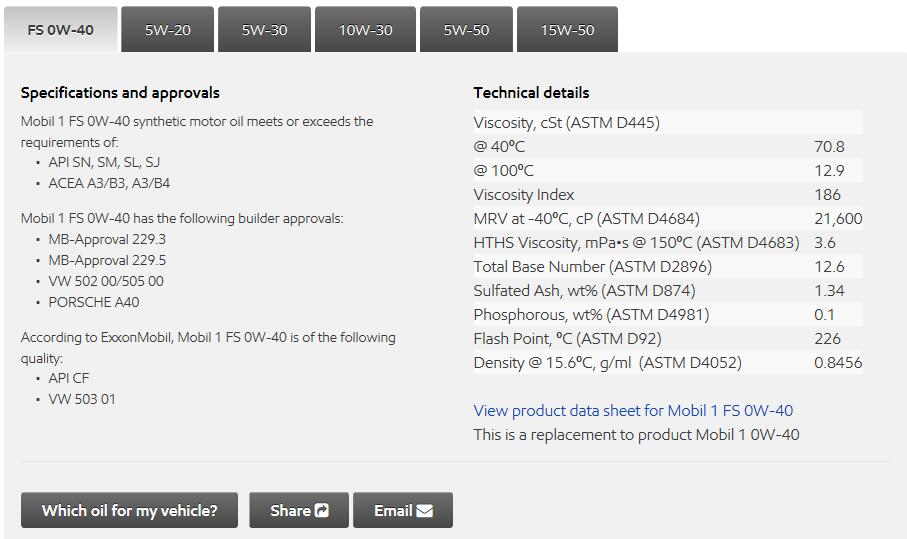
Task: Click the Density value 0.8456
Action: [x=838, y=363]
